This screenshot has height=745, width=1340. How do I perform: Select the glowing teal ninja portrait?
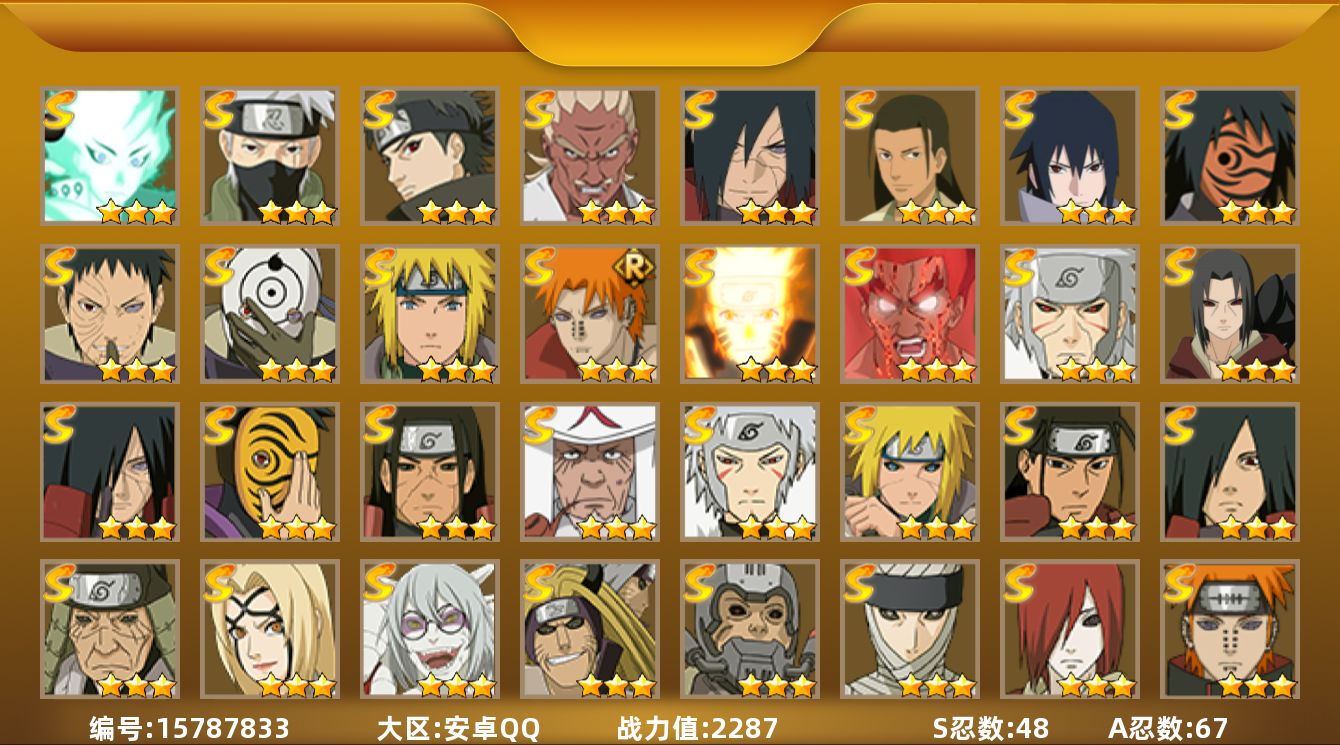click(109, 155)
